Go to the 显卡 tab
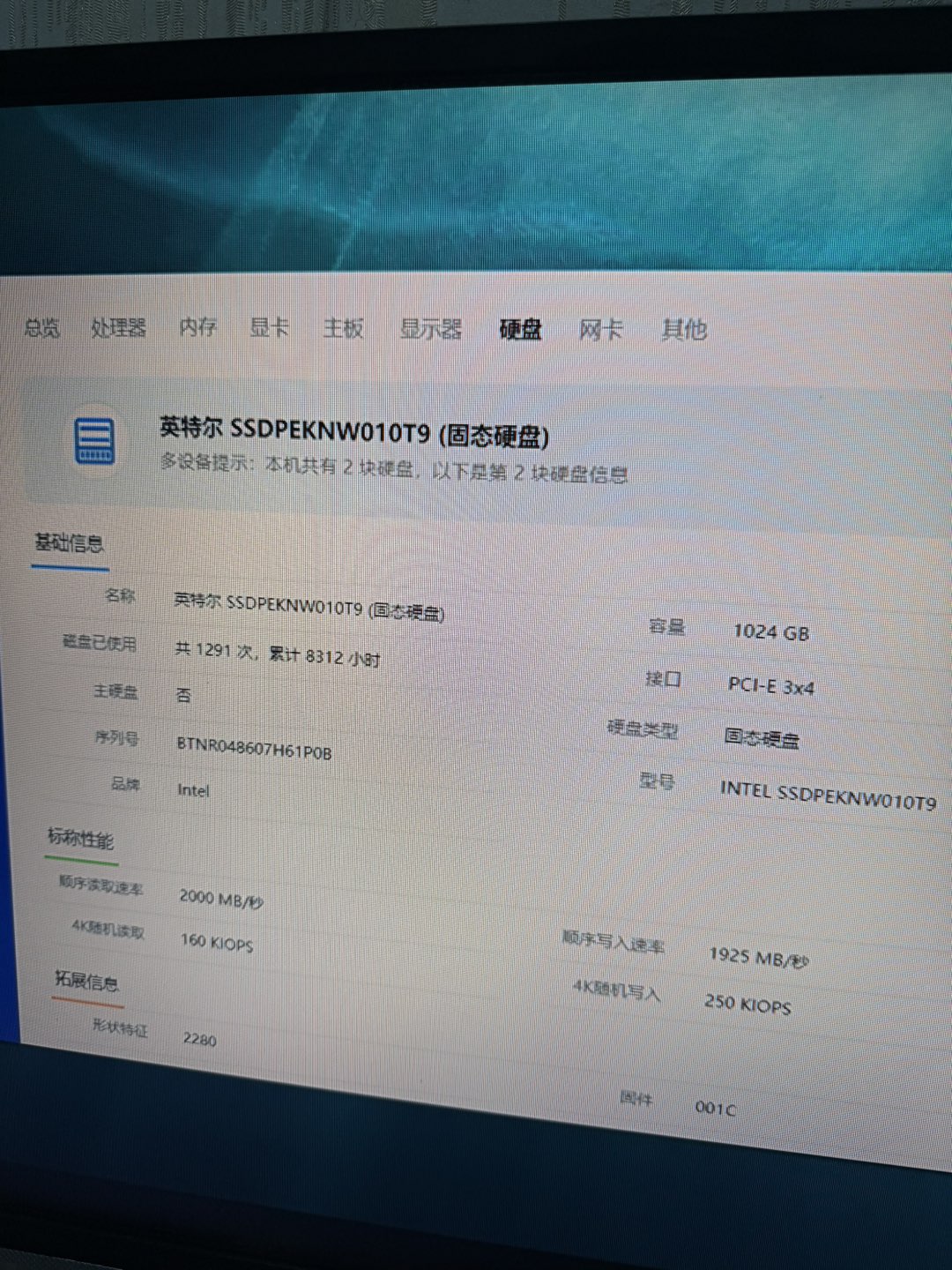 coord(269,327)
